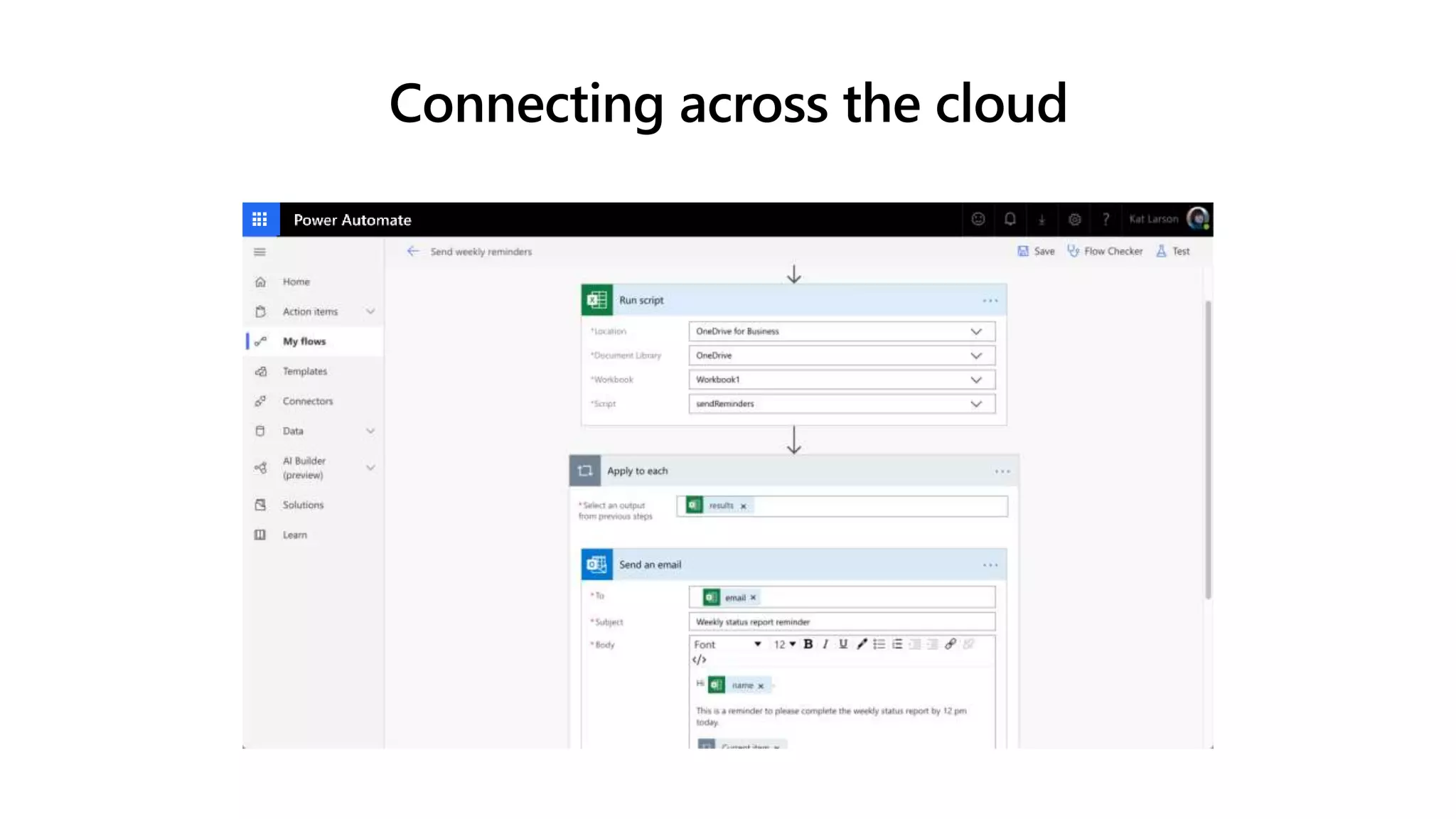Switch to code view in body editor
The image size is (1456, 819).
(x=700, y=660)
